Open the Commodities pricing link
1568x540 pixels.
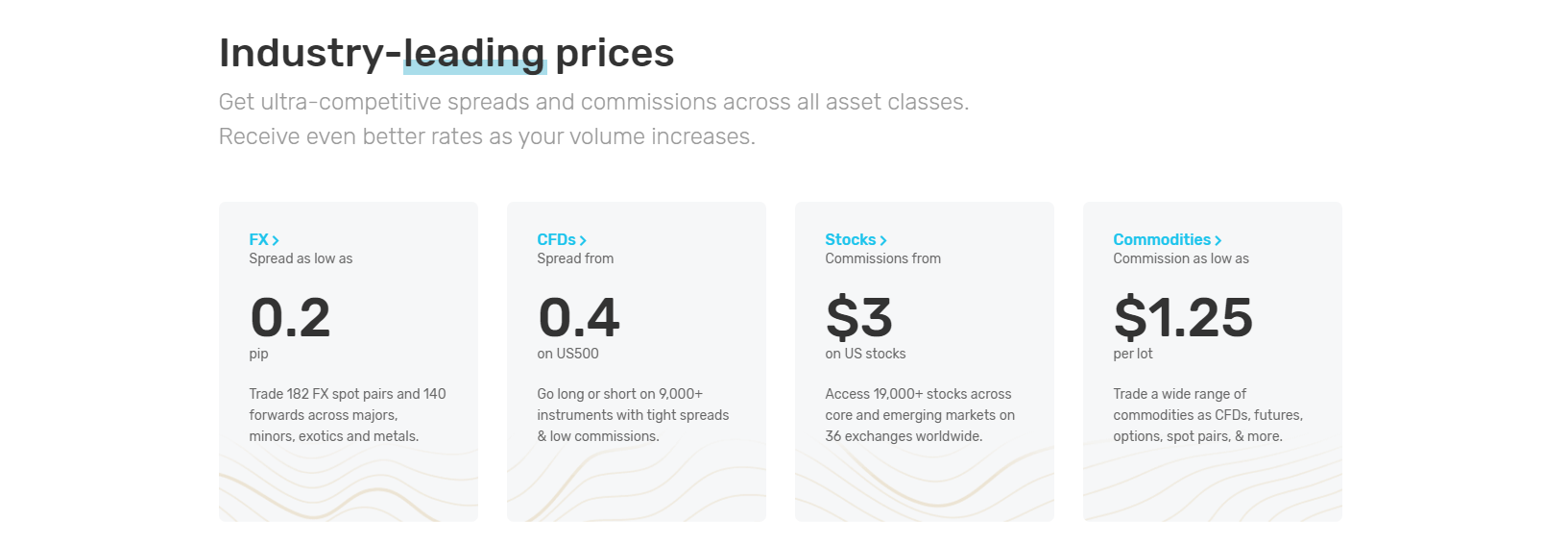[x=1161, y=240]
